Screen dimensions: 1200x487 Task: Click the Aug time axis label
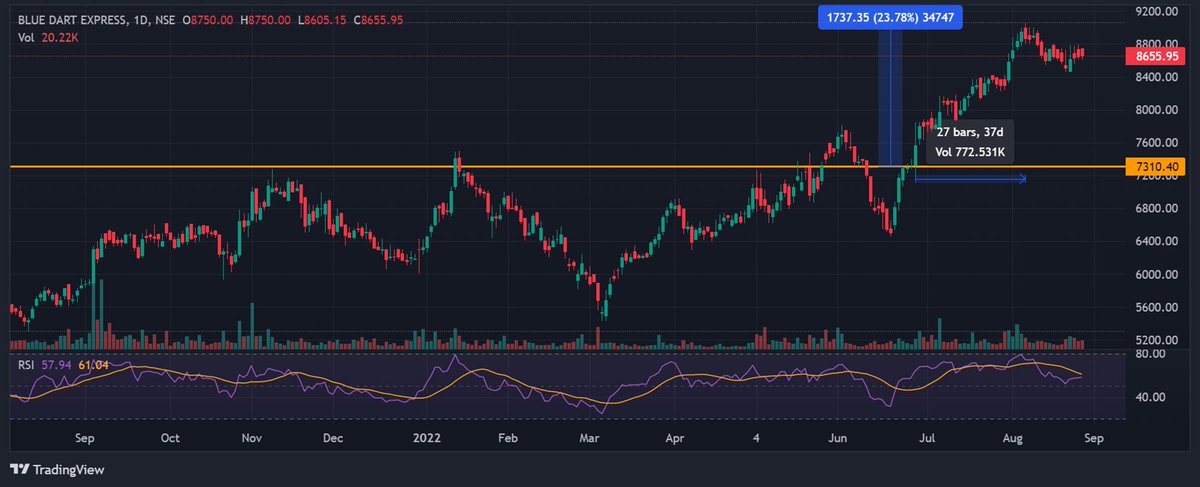pyautogui.click(x=1011, y=438)
